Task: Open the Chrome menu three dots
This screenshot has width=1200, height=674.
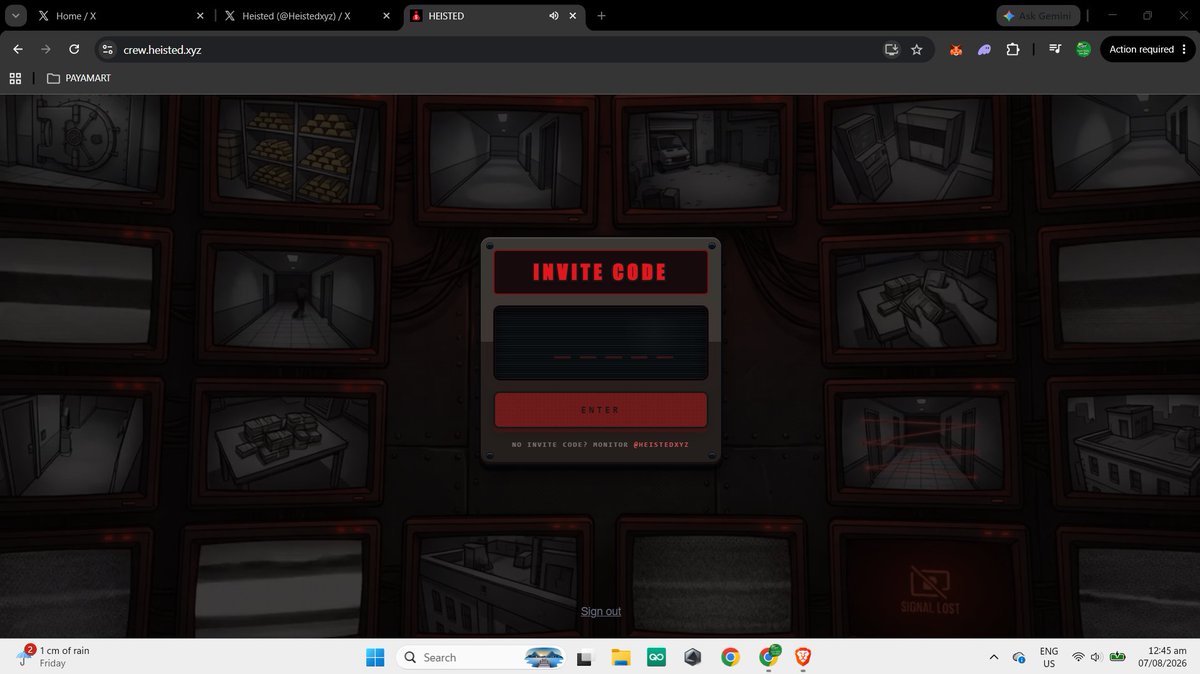Action: click(1186, 49)
